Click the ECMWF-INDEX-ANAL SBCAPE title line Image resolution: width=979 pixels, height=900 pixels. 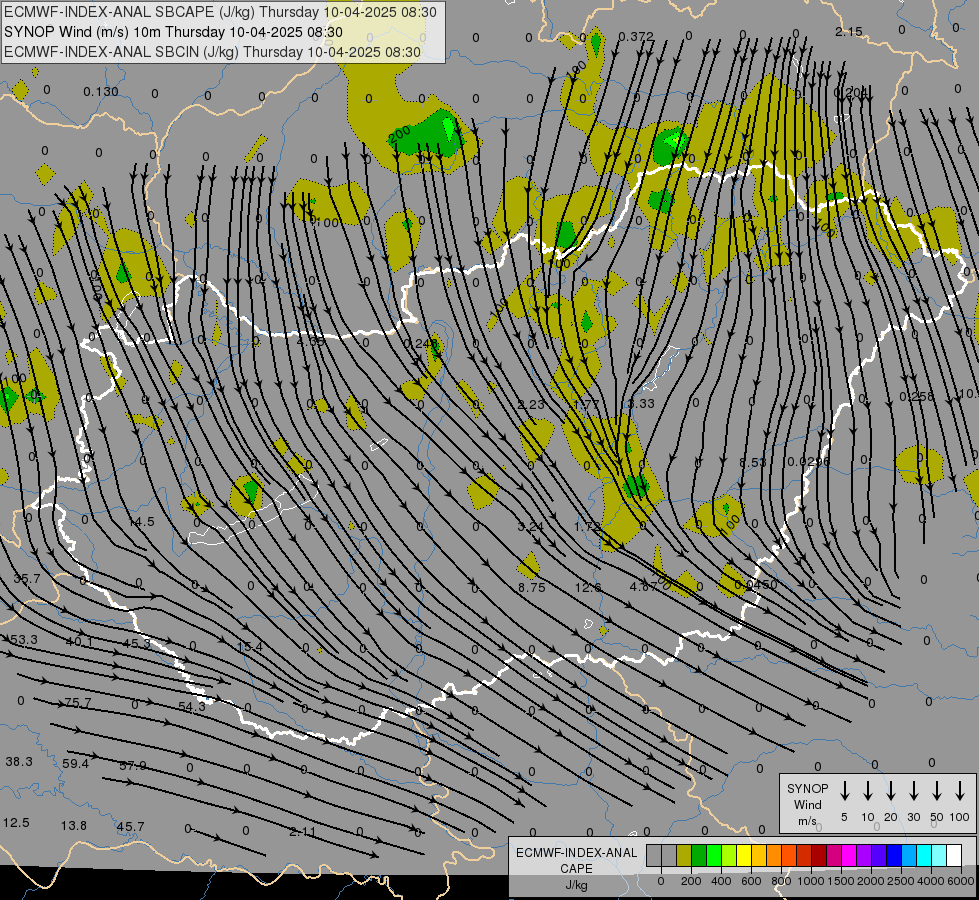point(220,12)
